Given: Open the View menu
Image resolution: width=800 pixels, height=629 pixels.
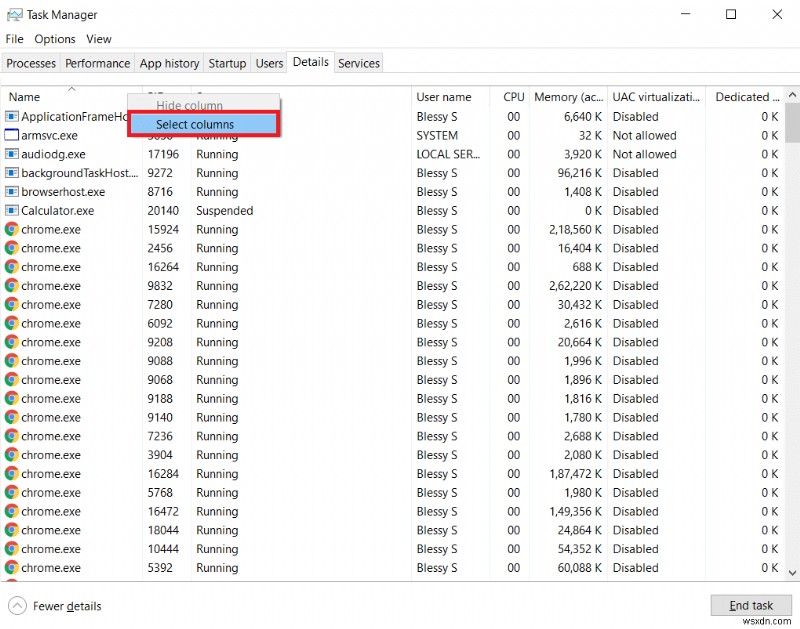Looking at the screenshot, I should point(98,39).
